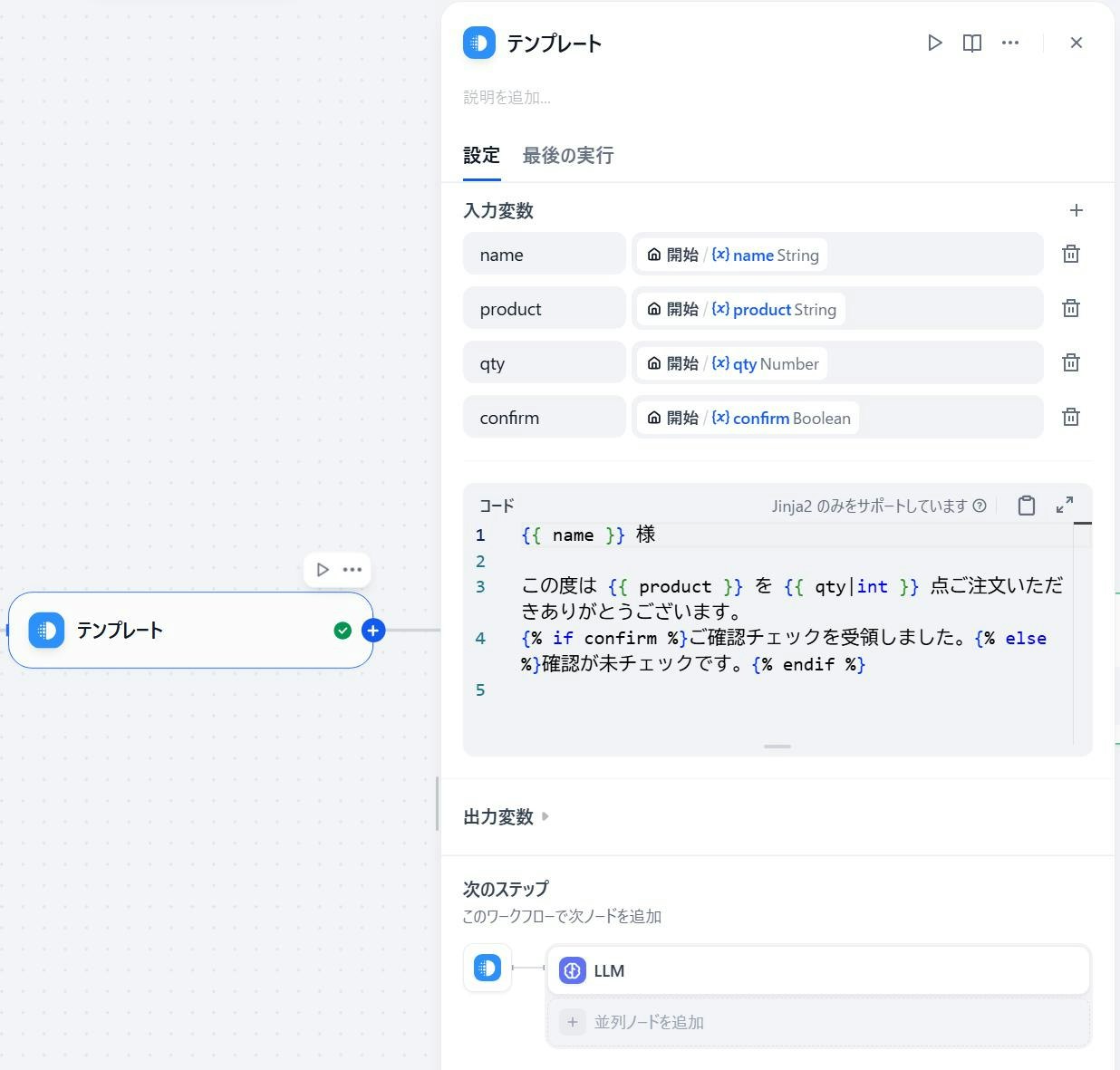Screen dimensions: 1120x1070
Task: Close the テンプレート settings panel
Action: [x=1077, y=43]
